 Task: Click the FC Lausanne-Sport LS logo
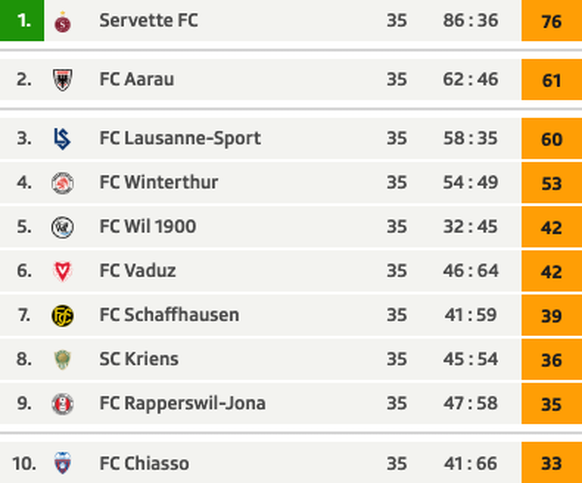tap(62, 138)
